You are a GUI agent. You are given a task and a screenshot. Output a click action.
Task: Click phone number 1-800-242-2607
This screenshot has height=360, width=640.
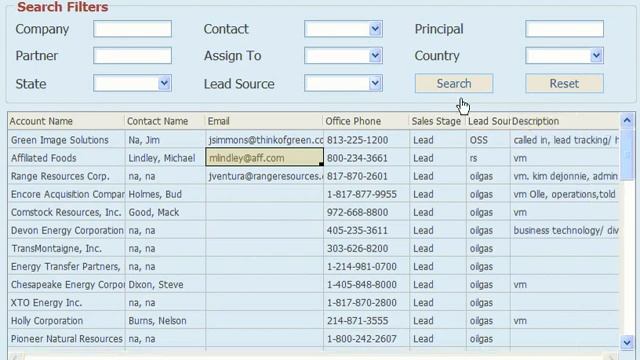[362, 339]
